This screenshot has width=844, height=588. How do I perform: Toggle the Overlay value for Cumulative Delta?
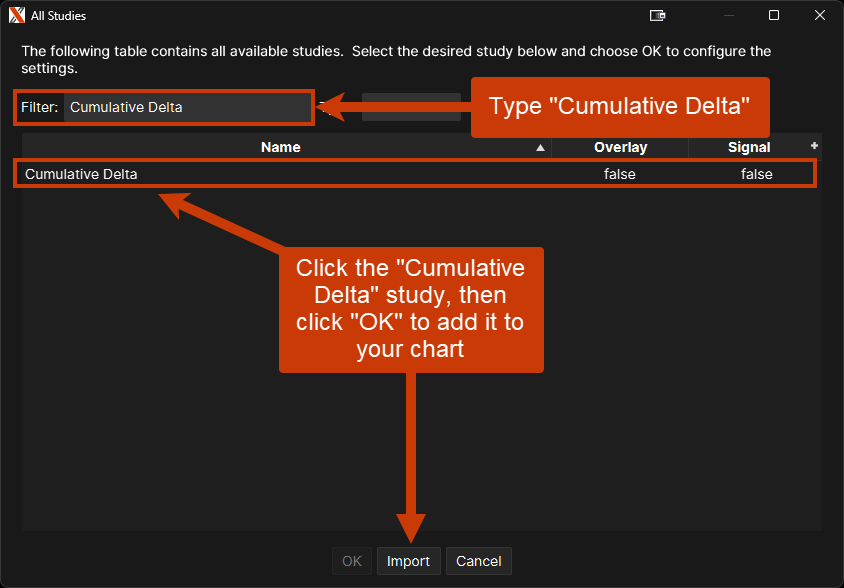(x=619, y=174)
